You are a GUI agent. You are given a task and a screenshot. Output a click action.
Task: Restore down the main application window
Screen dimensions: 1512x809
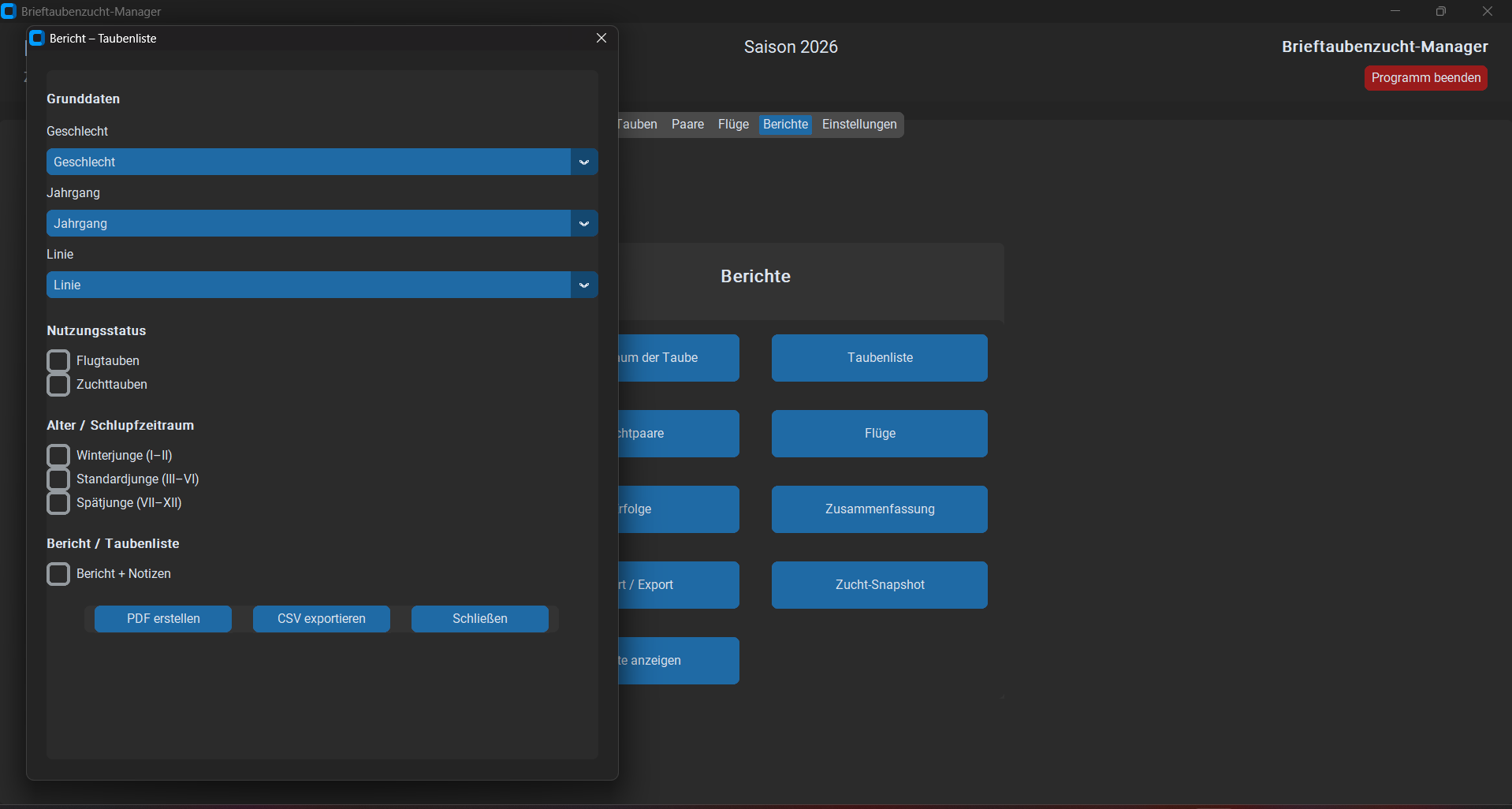click(x=1441, y=11)
